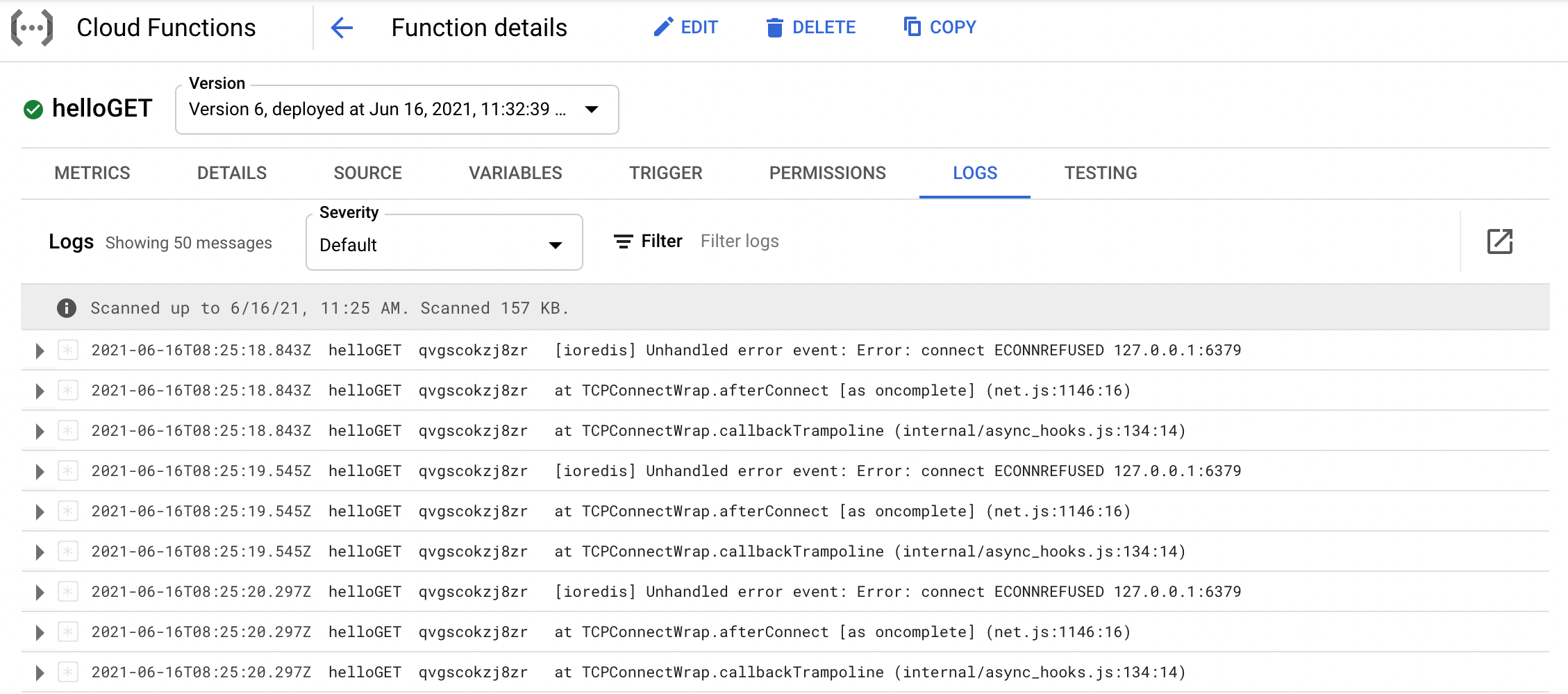This screenshot has width=1568, height=694.
Task: Open logs in external viewer icon
Action: point(1500,242)
